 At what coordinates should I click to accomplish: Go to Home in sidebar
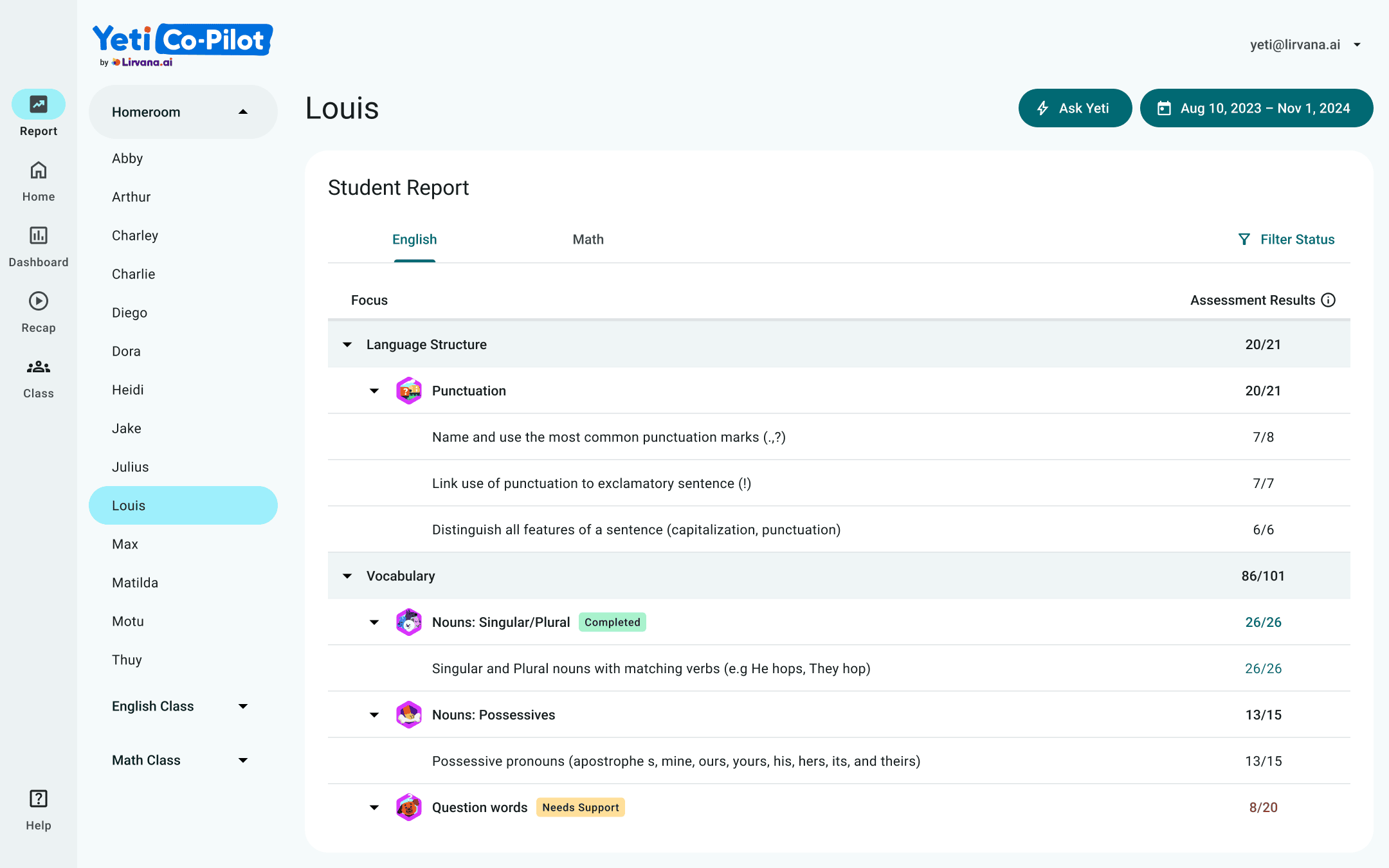click(39, 170)
